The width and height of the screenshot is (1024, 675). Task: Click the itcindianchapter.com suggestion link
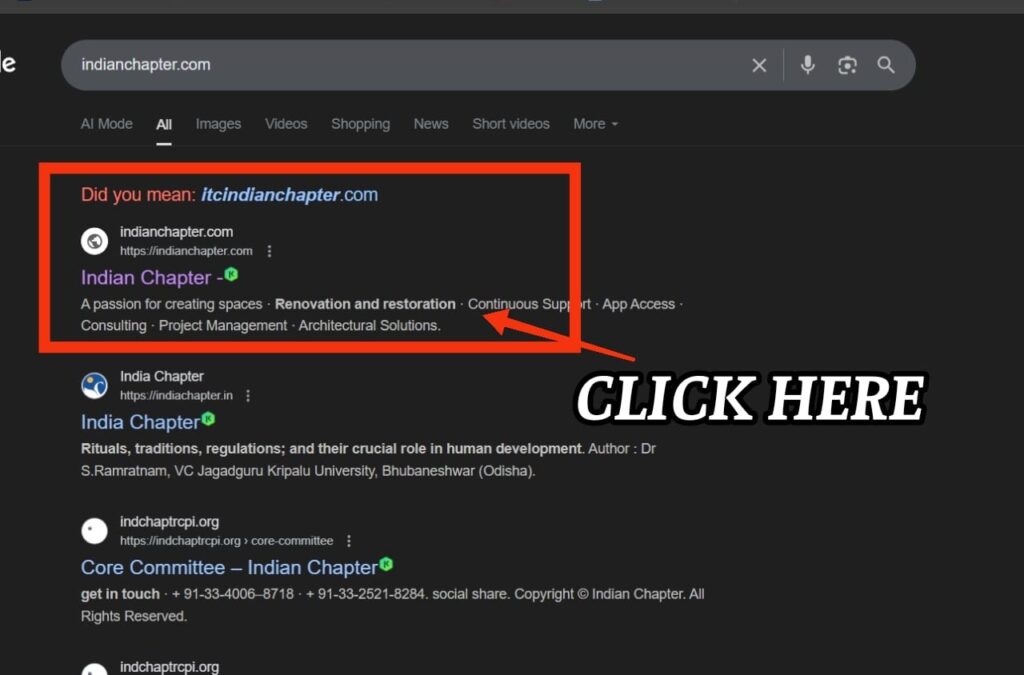coord(289,195)
